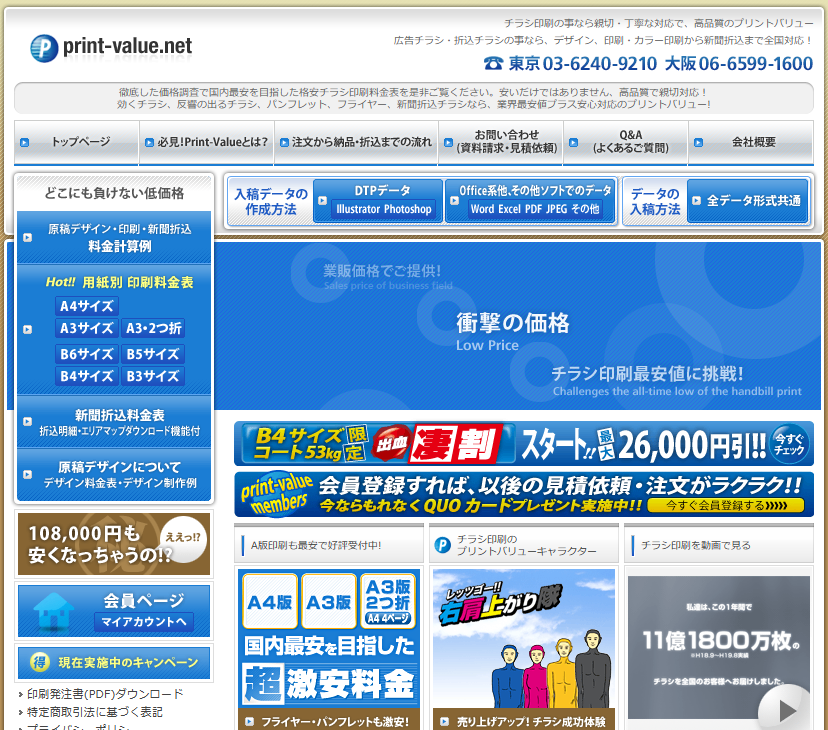828x730 pixels.
Task: Click arrow icon beside 用紙別 size buttons
Action: [x=27, y=330]
